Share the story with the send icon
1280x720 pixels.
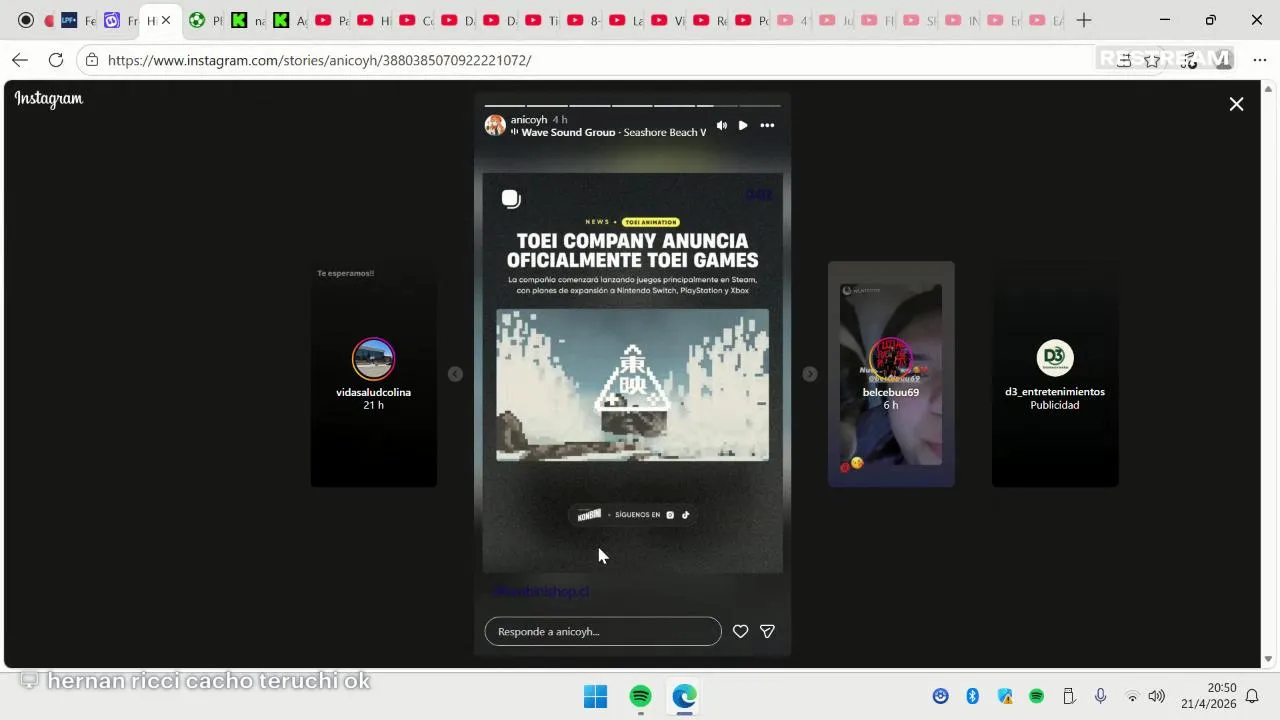point(767,631)
